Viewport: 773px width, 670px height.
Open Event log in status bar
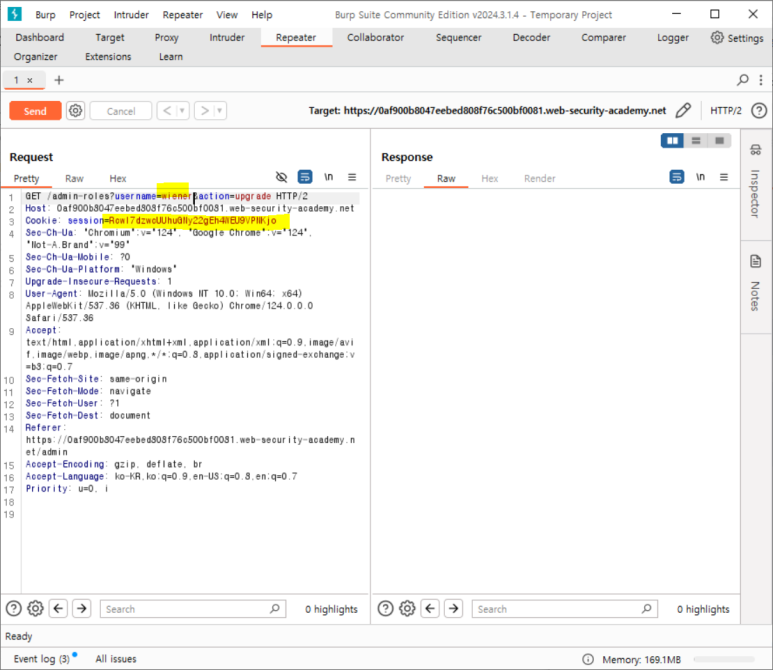[42, 659]
